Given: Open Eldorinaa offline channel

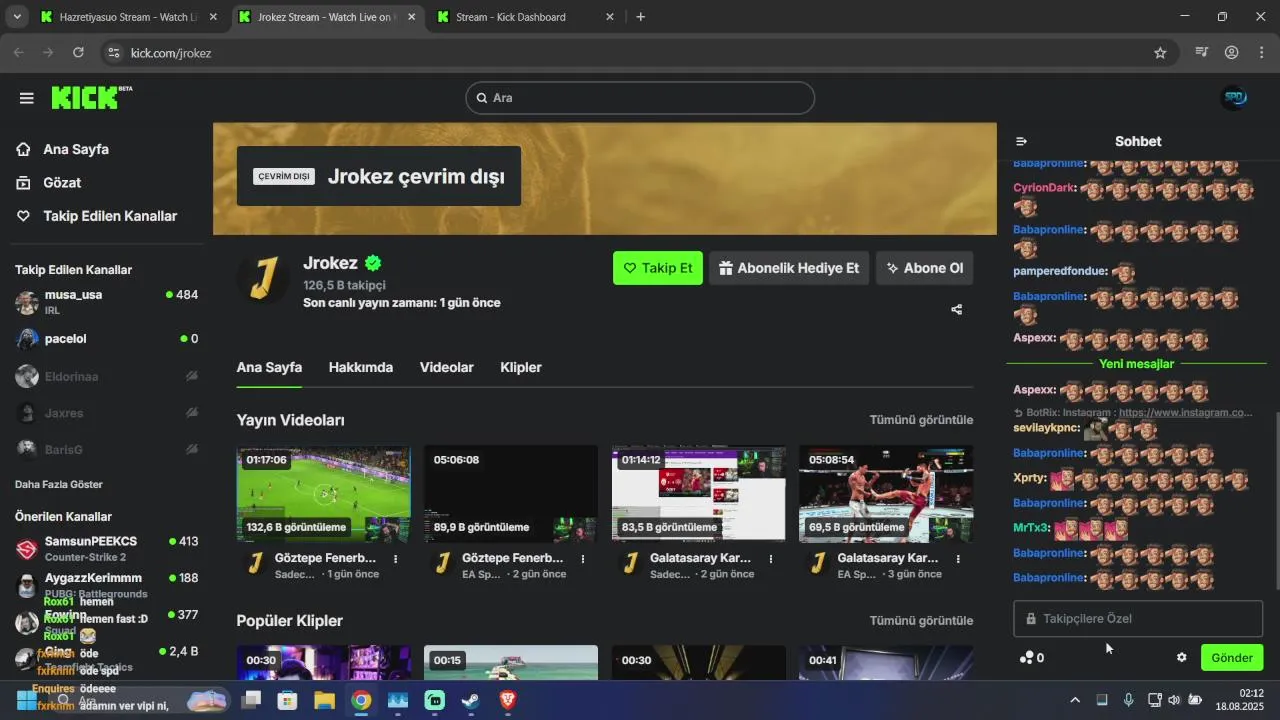Looking at the screenshot, I should pyautogui.click(x=106, y=376).
